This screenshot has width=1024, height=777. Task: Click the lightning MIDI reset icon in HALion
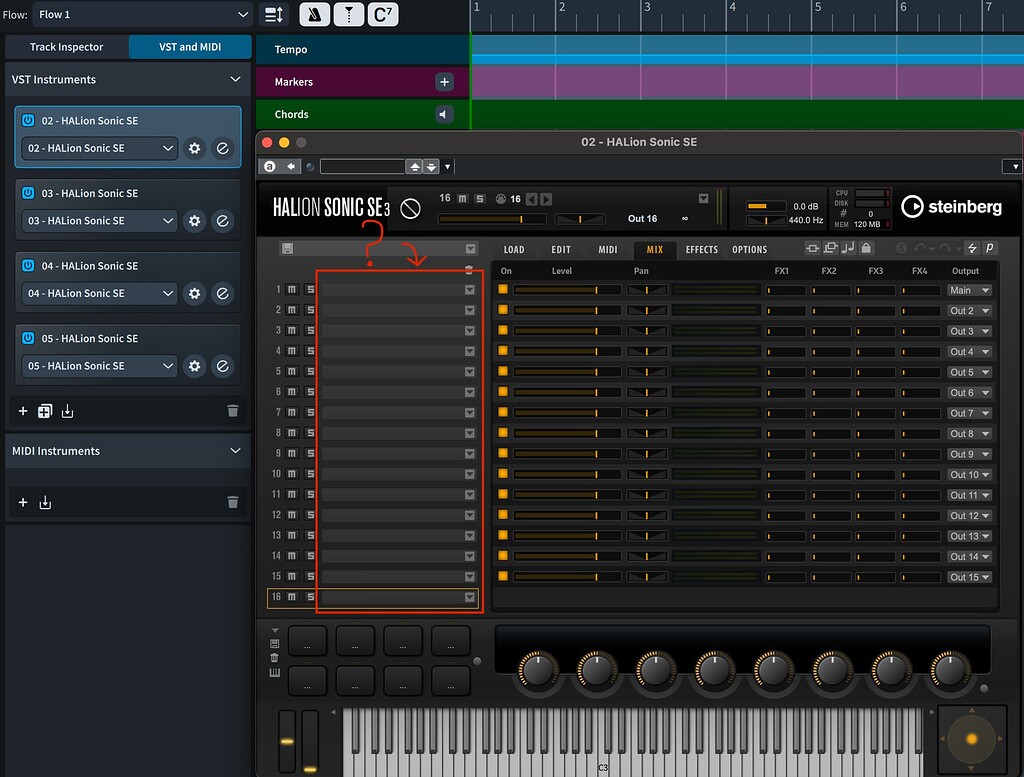[x=972, y=248]
